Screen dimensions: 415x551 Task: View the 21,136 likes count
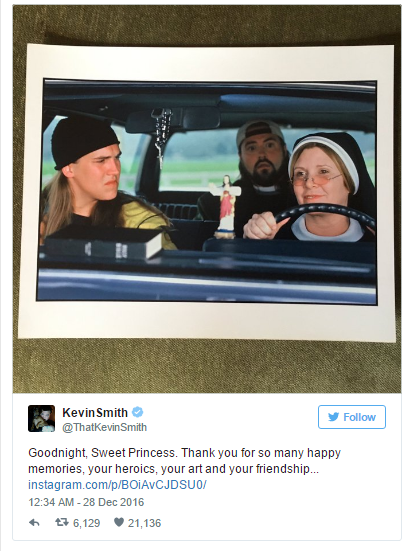pos(144,523)
